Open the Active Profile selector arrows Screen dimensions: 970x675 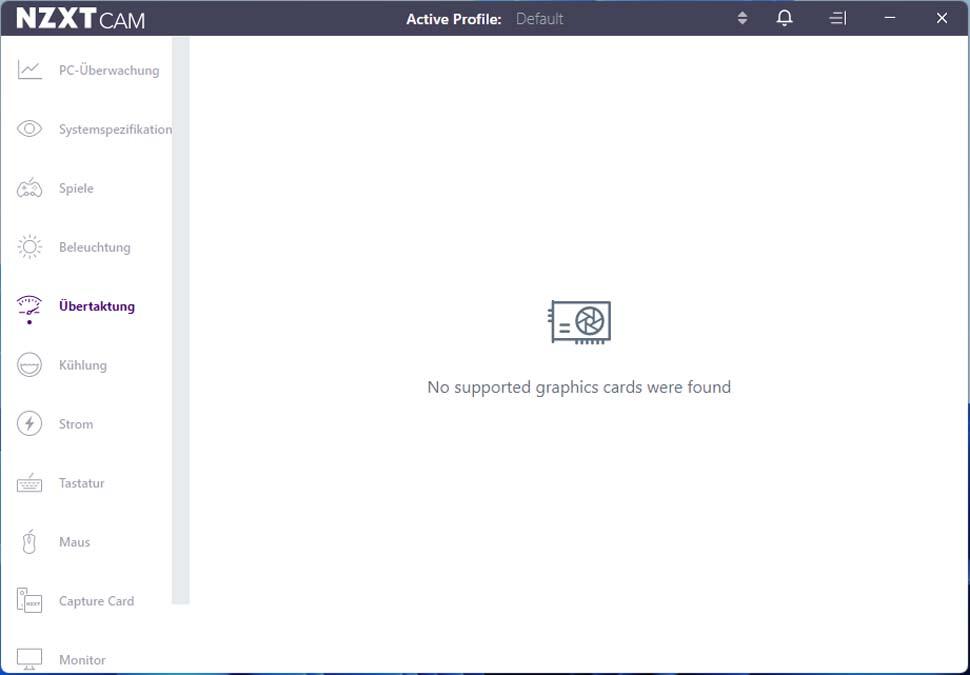coord(742,18)
